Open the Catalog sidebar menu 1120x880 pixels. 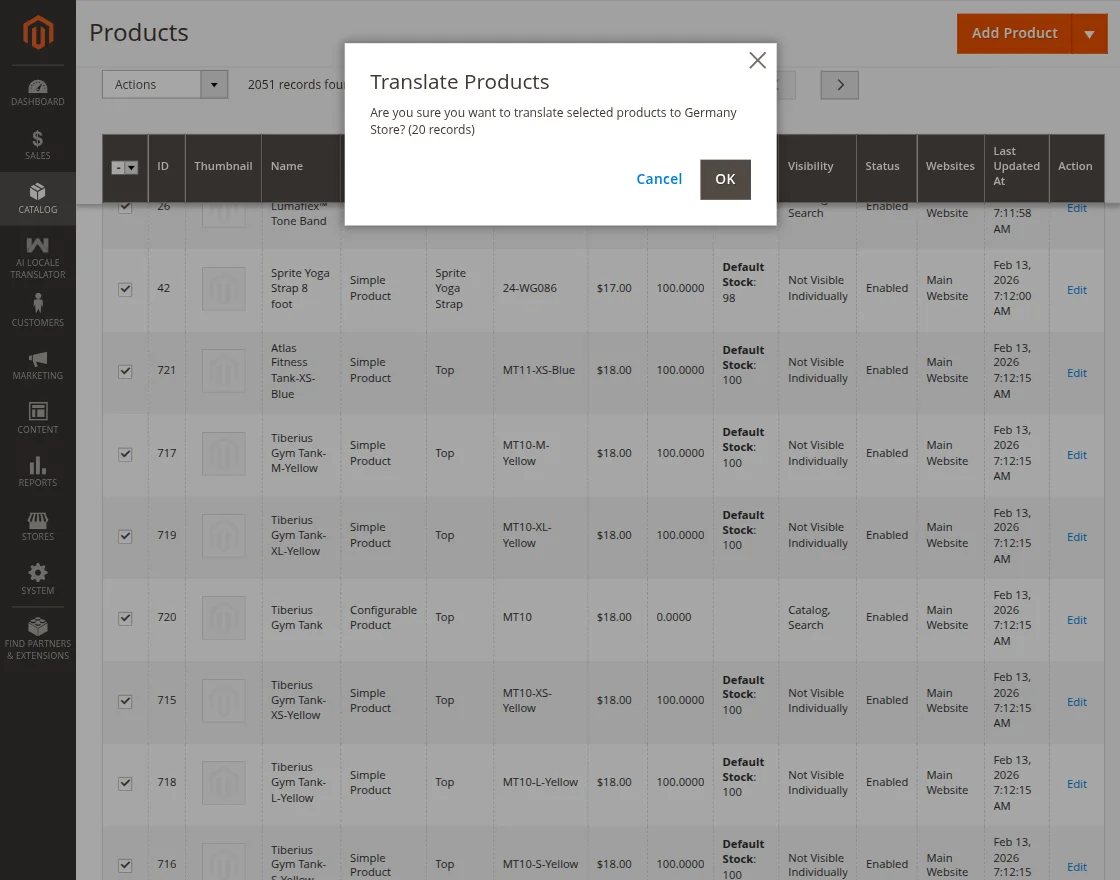38,199
